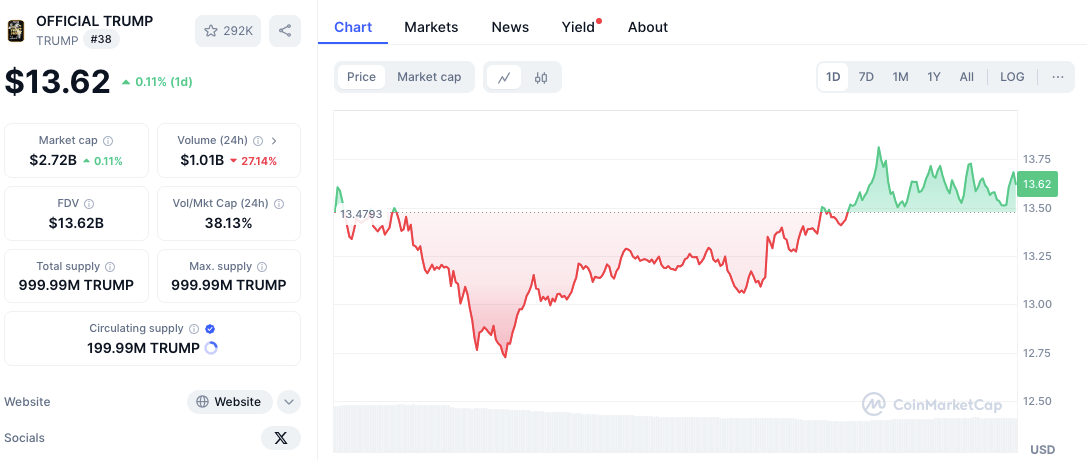The image size is (1087, 460).
Task: Show Vol/Mkt Cap (24h) info icon
Action: coord(279,204)
